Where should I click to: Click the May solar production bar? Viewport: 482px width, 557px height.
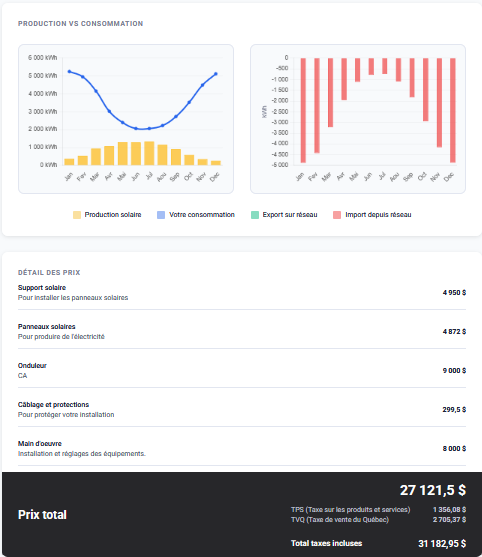point(123,153)
